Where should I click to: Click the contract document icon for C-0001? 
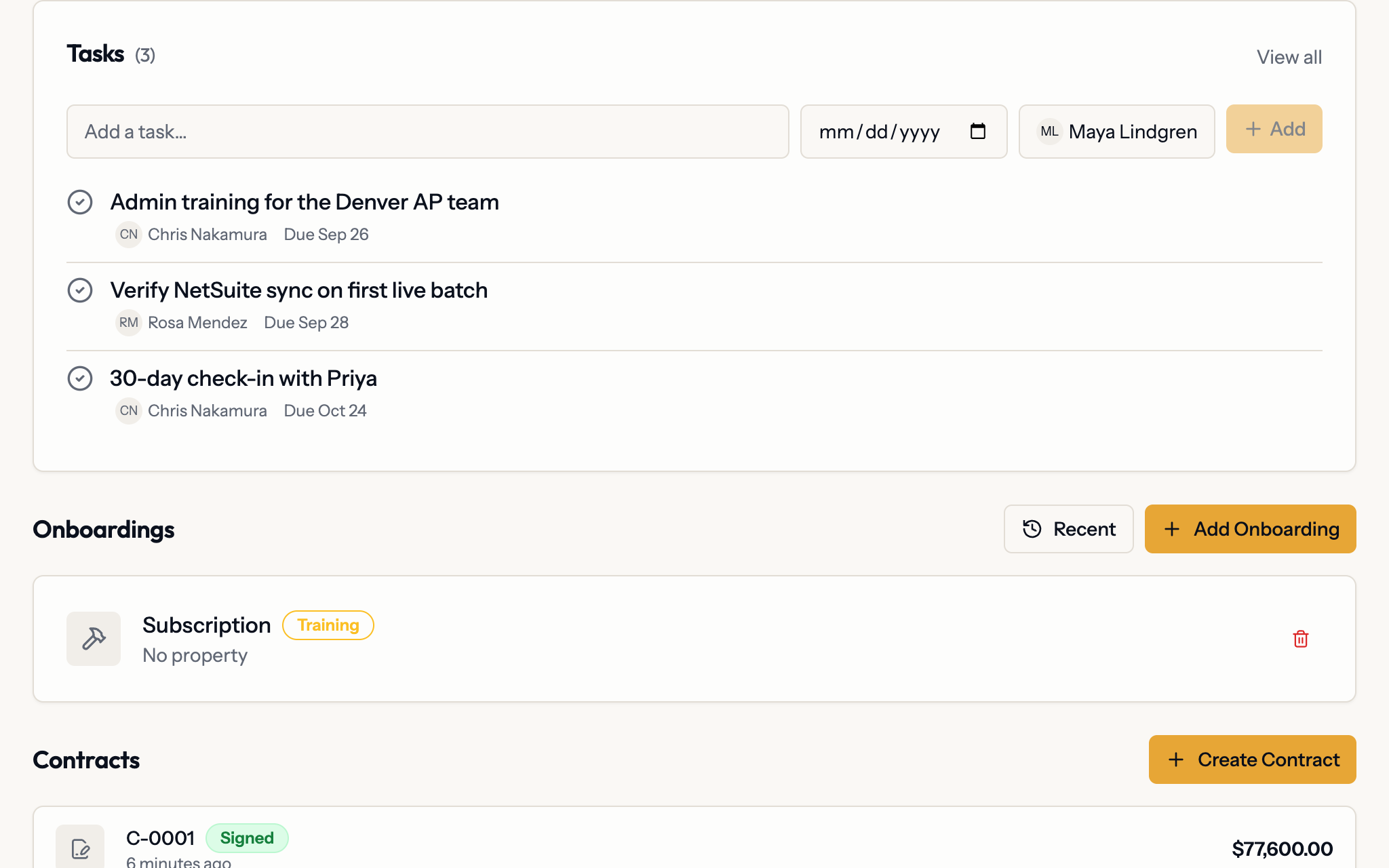pos(80,848)
